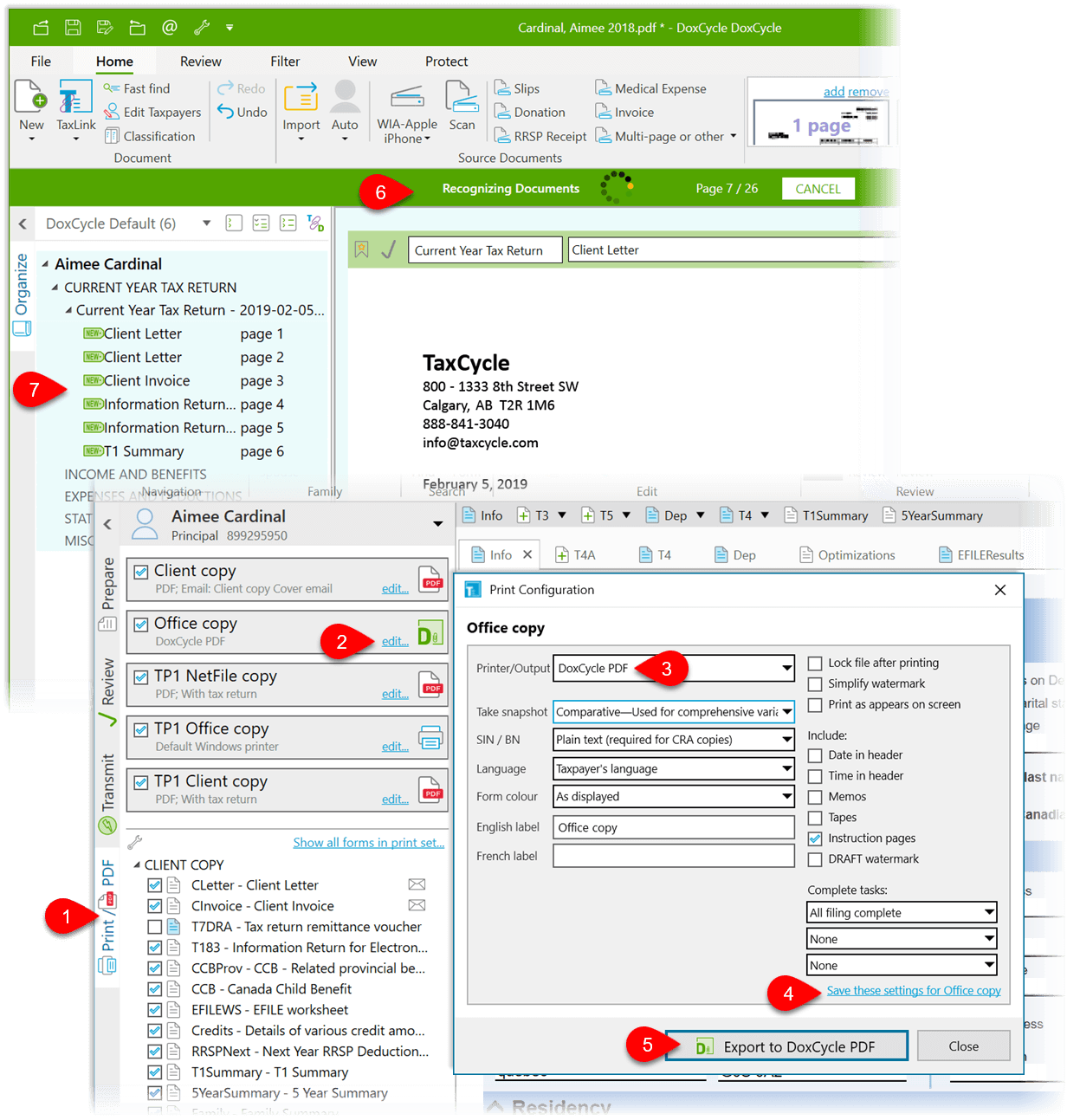Click the bookmark icon above the document
The width and height of the screenshot is (1067, 1120).
[x=362, y=249]
